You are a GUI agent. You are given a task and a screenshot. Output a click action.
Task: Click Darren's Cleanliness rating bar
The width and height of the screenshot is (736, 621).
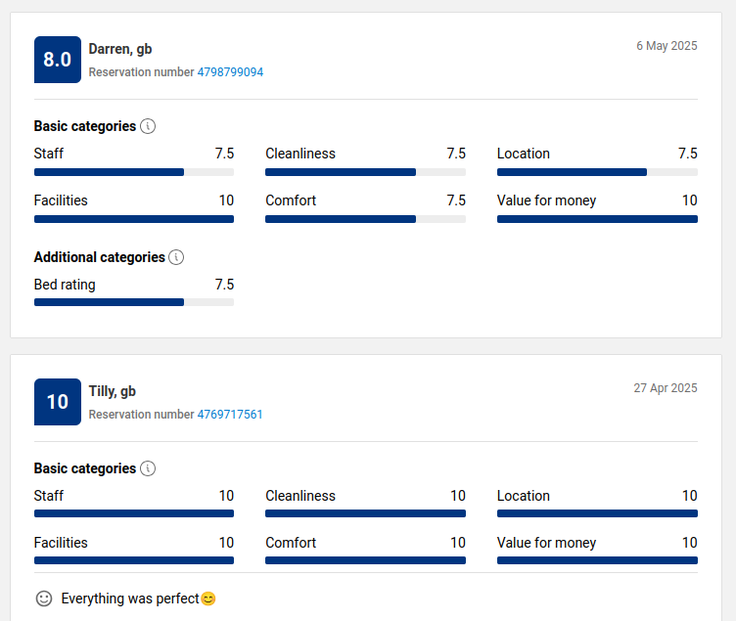tap(365, 172)
